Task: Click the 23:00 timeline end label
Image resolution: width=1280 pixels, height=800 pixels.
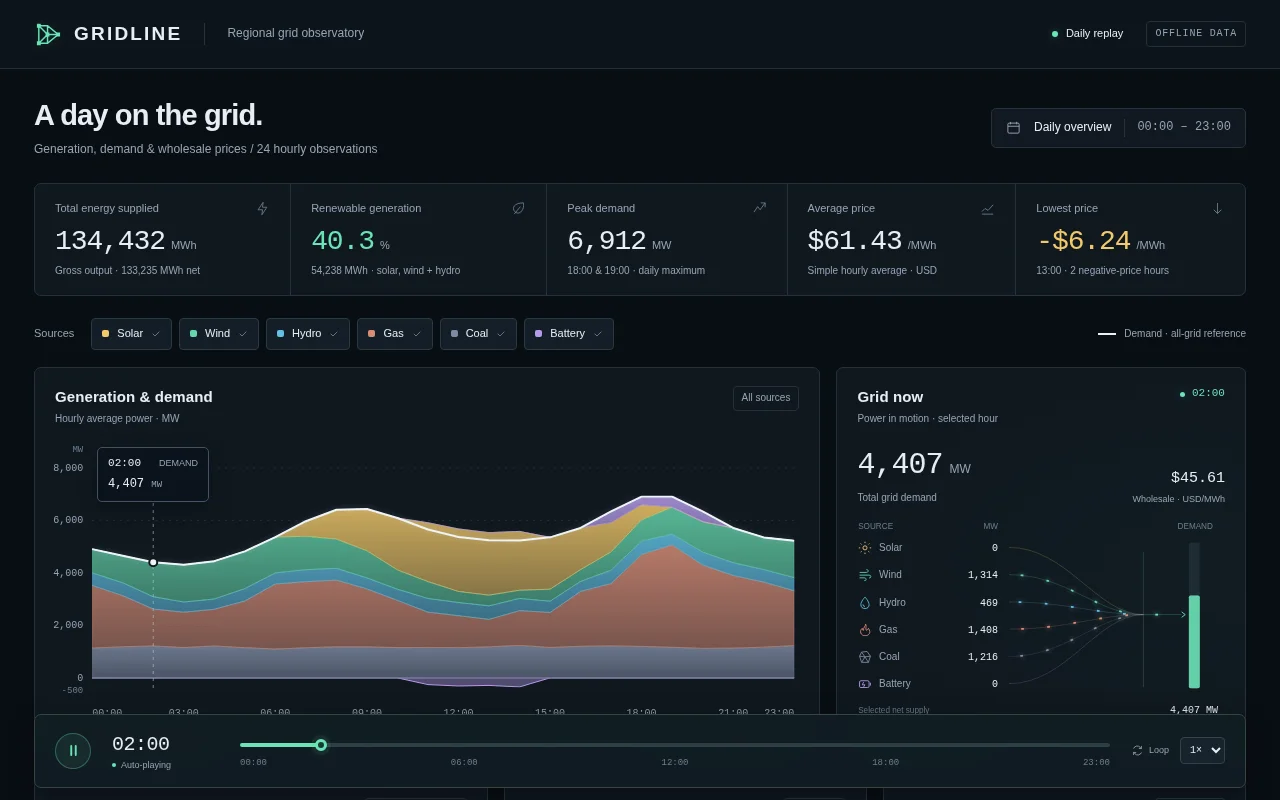Action: [1096, 763]
